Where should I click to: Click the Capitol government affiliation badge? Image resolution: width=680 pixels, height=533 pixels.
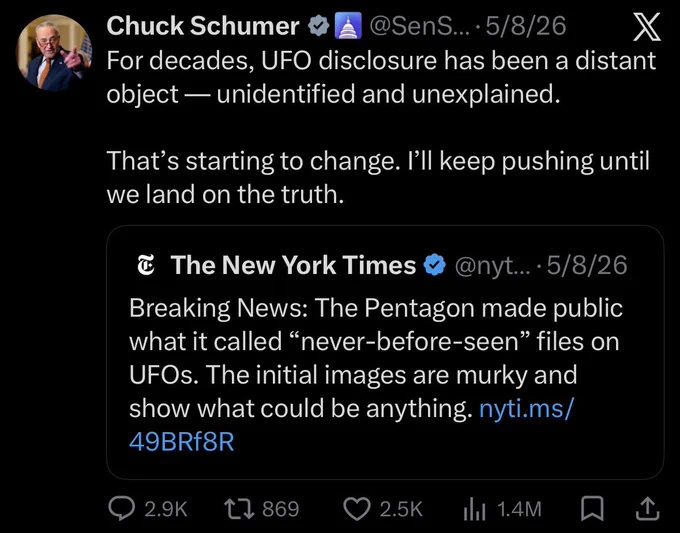(x=349, y=26)
